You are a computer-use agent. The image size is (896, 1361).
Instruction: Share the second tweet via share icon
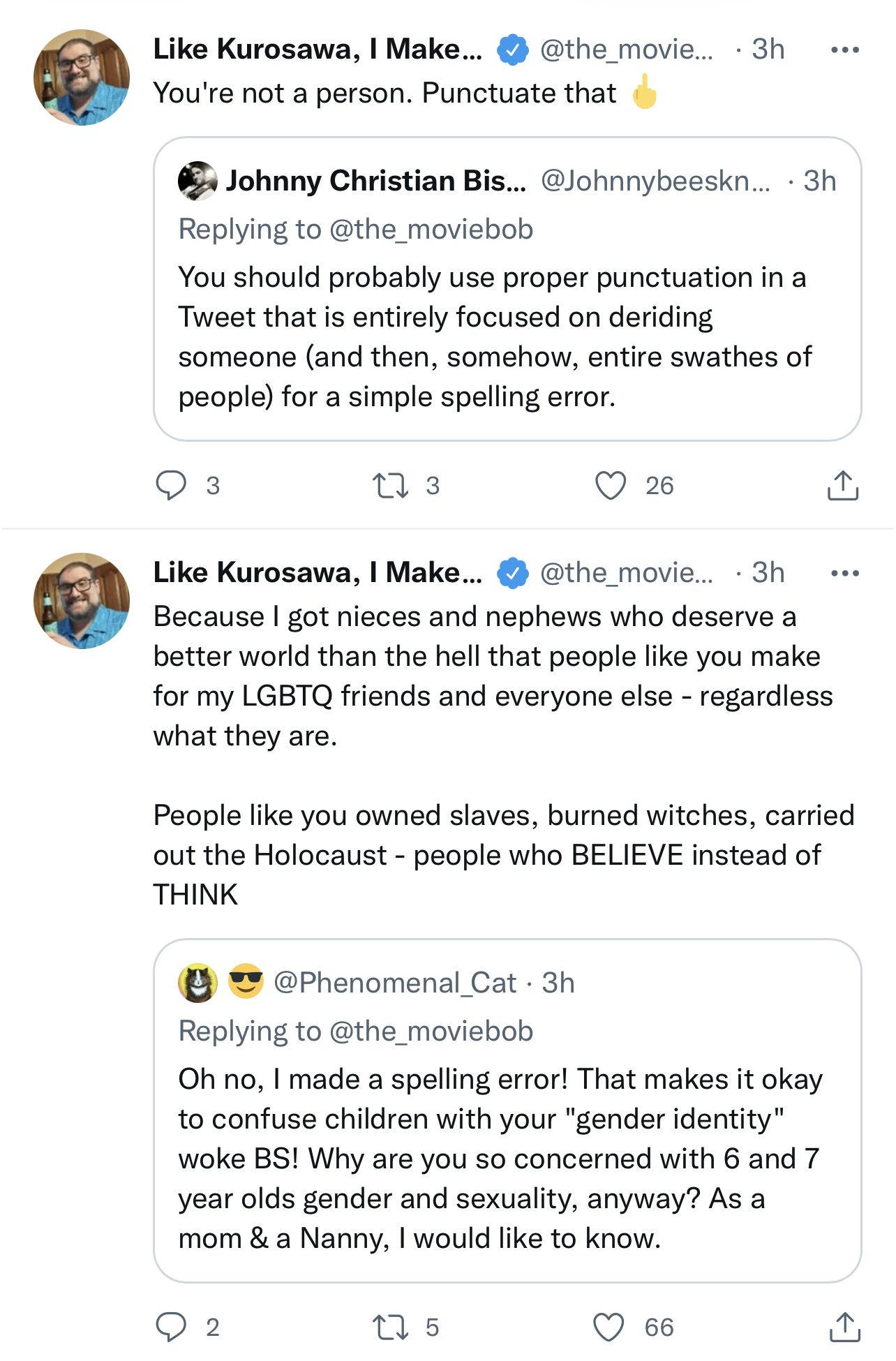click(844, 1327)
